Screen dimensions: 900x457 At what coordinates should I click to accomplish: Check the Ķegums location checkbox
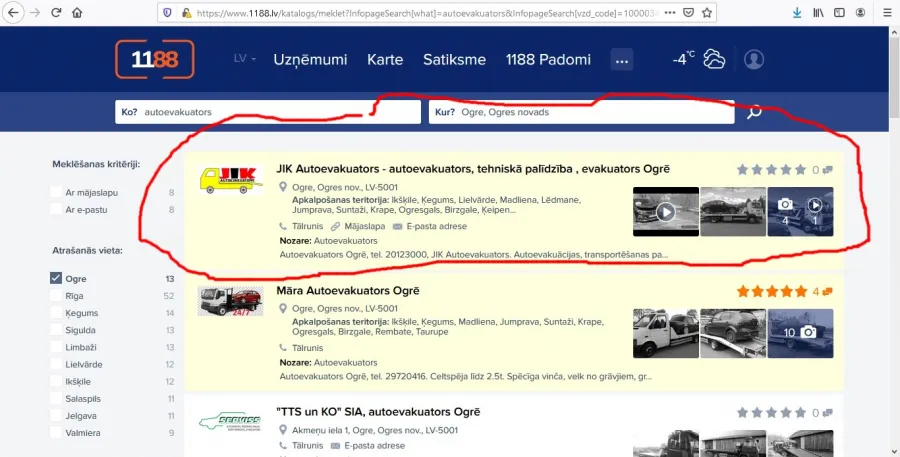point(56,313)
